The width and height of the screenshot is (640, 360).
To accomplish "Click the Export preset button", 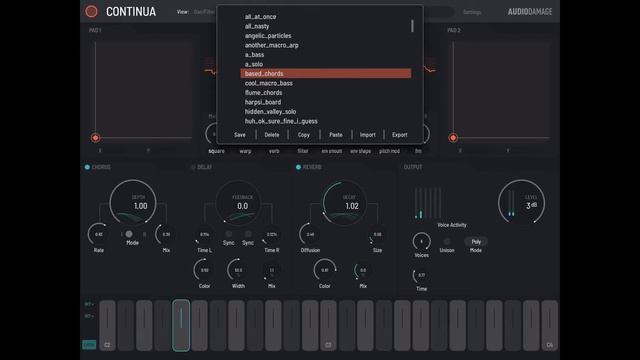I will 400,135.
